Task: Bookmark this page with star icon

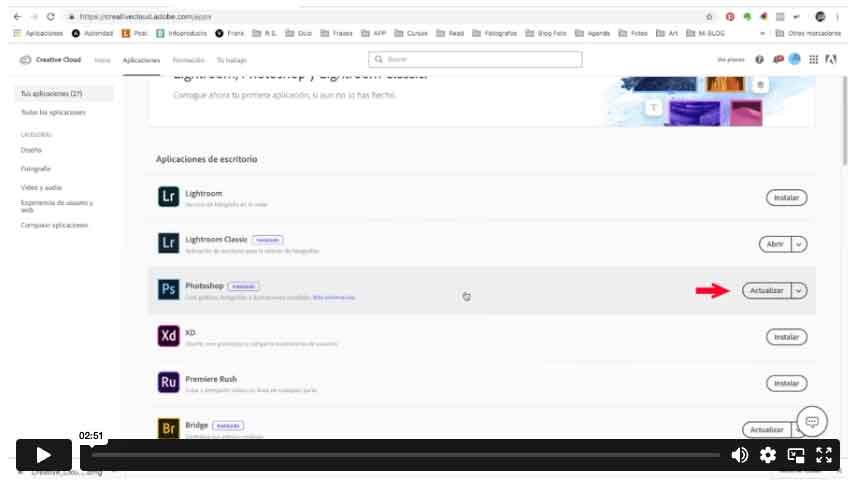Action: pyautogui.click(x=709, y=17)
